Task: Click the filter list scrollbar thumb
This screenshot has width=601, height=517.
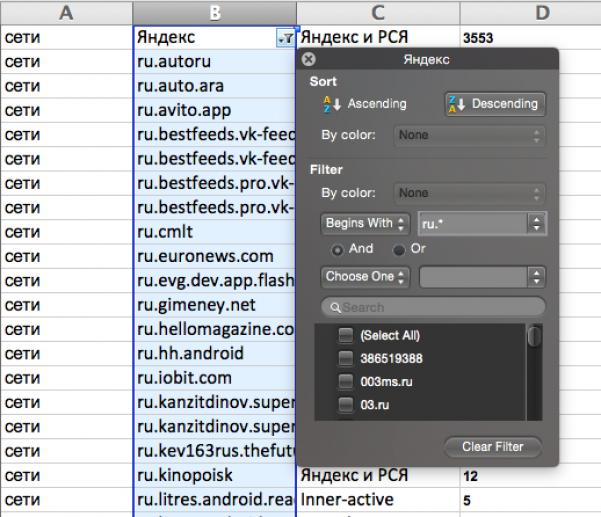Action: [534, 336]
